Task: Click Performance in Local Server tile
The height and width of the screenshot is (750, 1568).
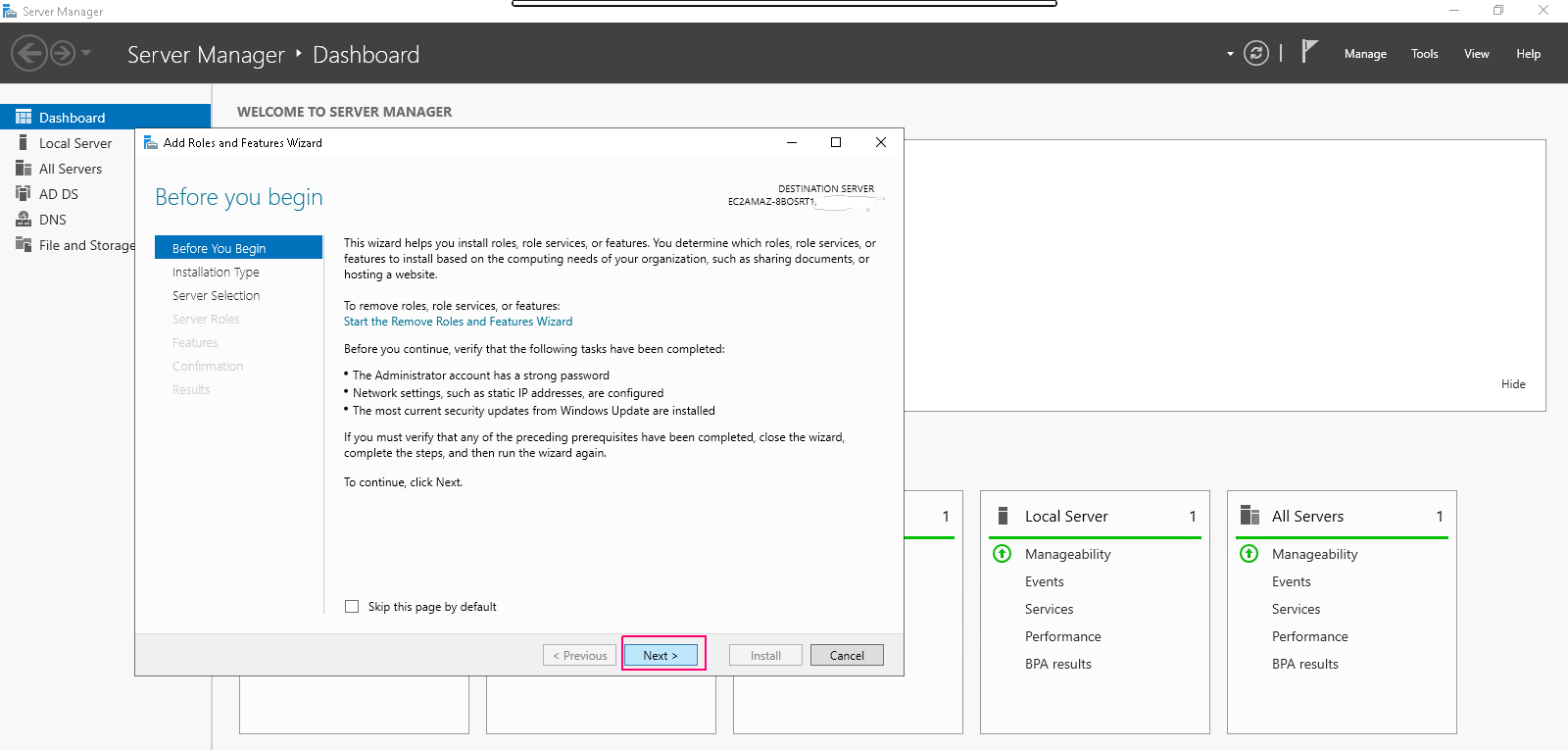Action: point(1063,636)
